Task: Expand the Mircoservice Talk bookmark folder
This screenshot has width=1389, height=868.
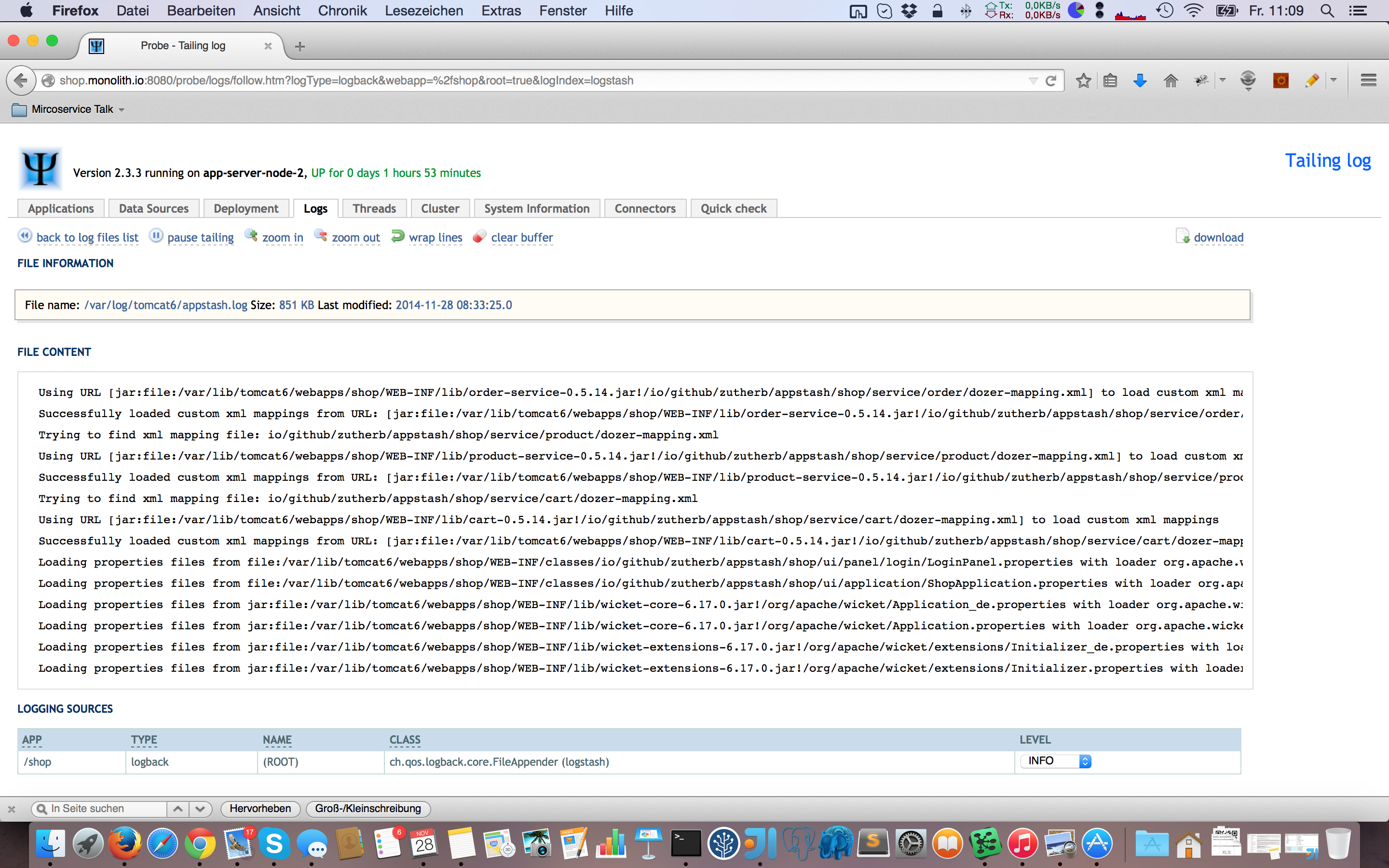Action: click(x=72, y=109)
